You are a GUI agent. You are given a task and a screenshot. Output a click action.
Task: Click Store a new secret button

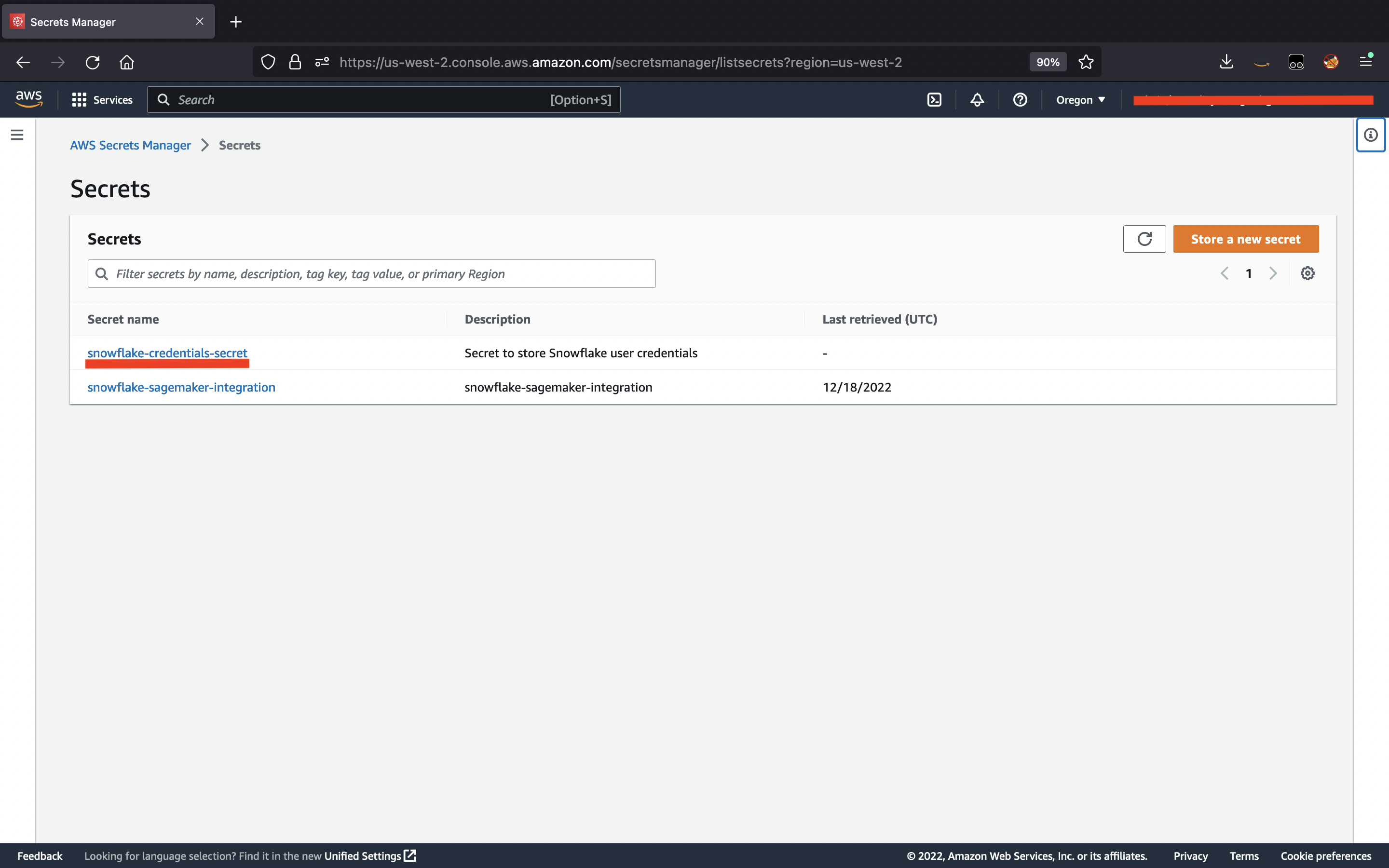coord(1245,239)
